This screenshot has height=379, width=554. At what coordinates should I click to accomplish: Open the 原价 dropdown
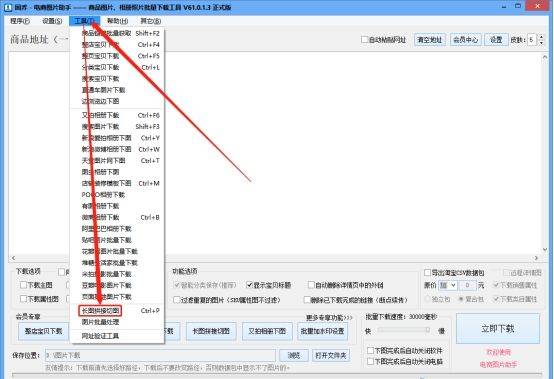click(x=448, y=285)
